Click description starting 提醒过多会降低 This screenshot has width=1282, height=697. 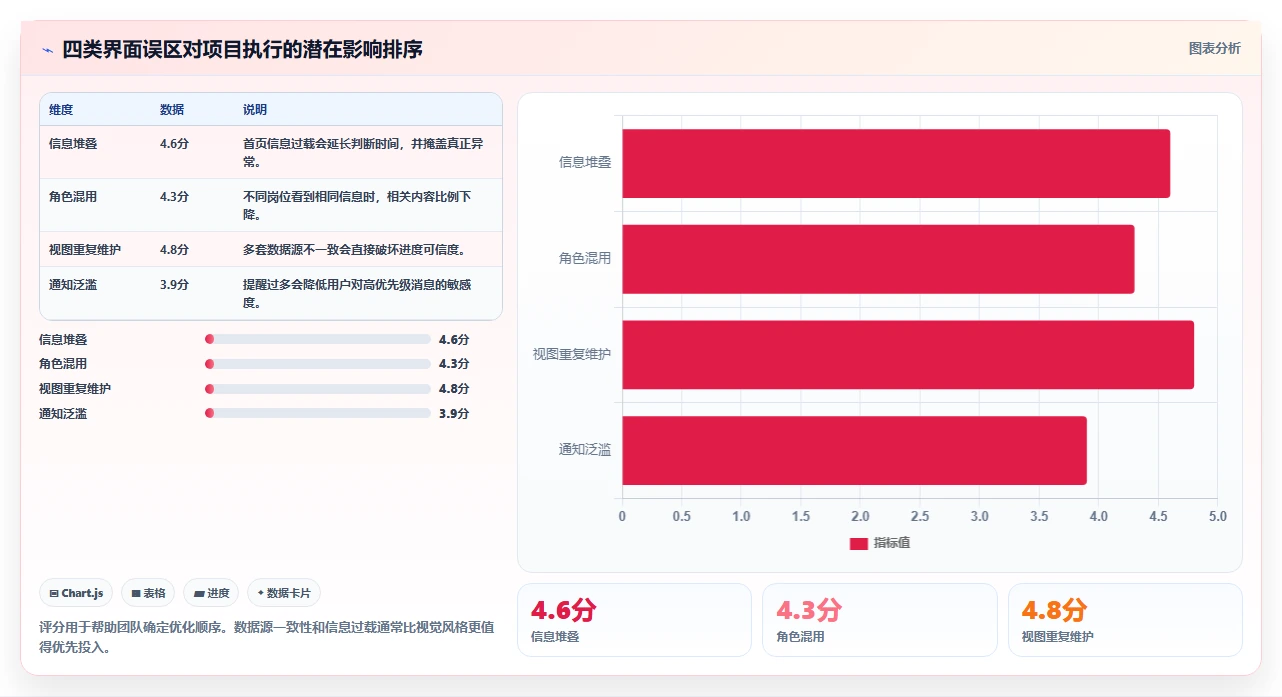pos(357,294)
